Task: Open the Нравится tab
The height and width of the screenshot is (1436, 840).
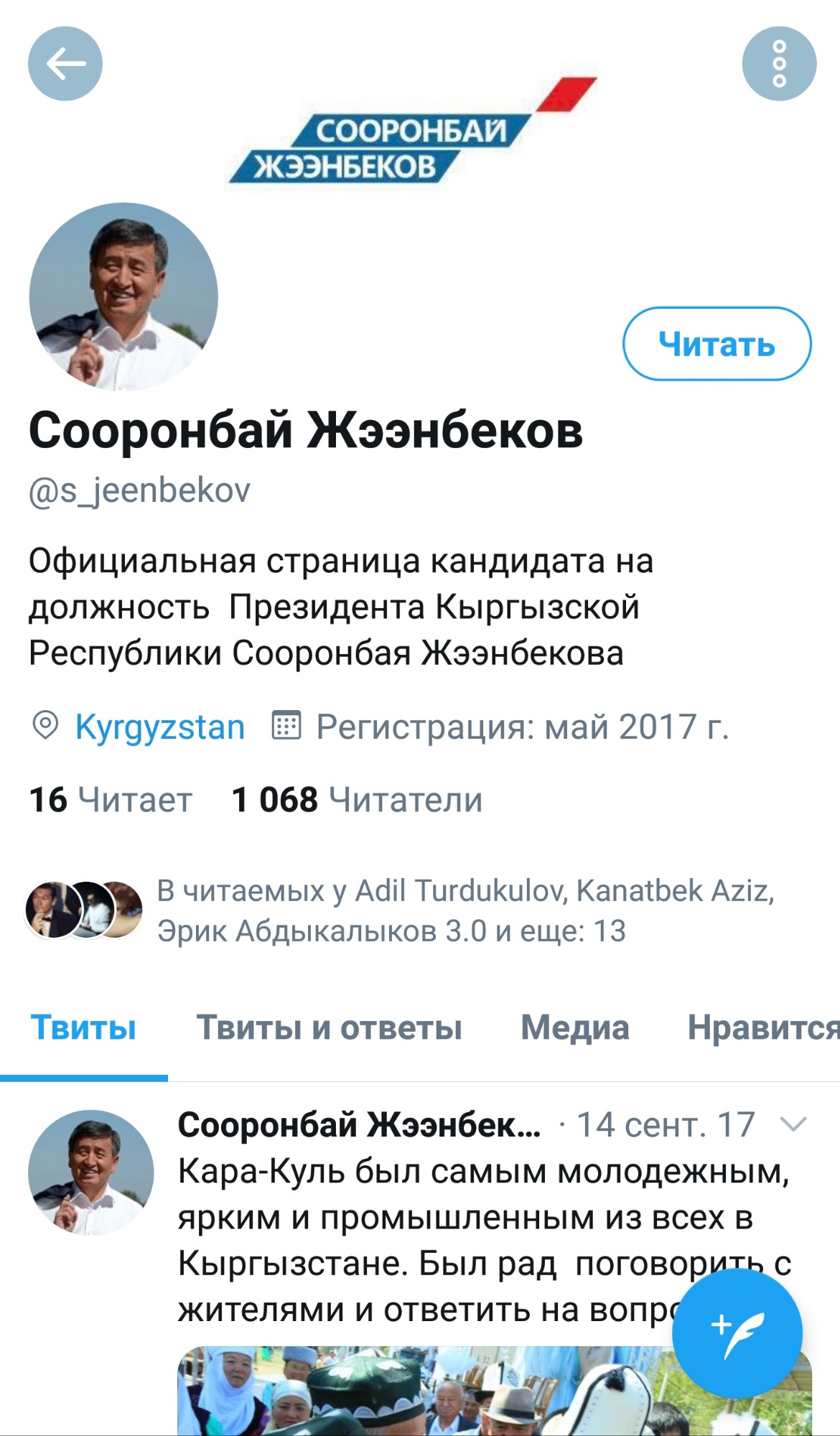Action: pos(763,1028)
